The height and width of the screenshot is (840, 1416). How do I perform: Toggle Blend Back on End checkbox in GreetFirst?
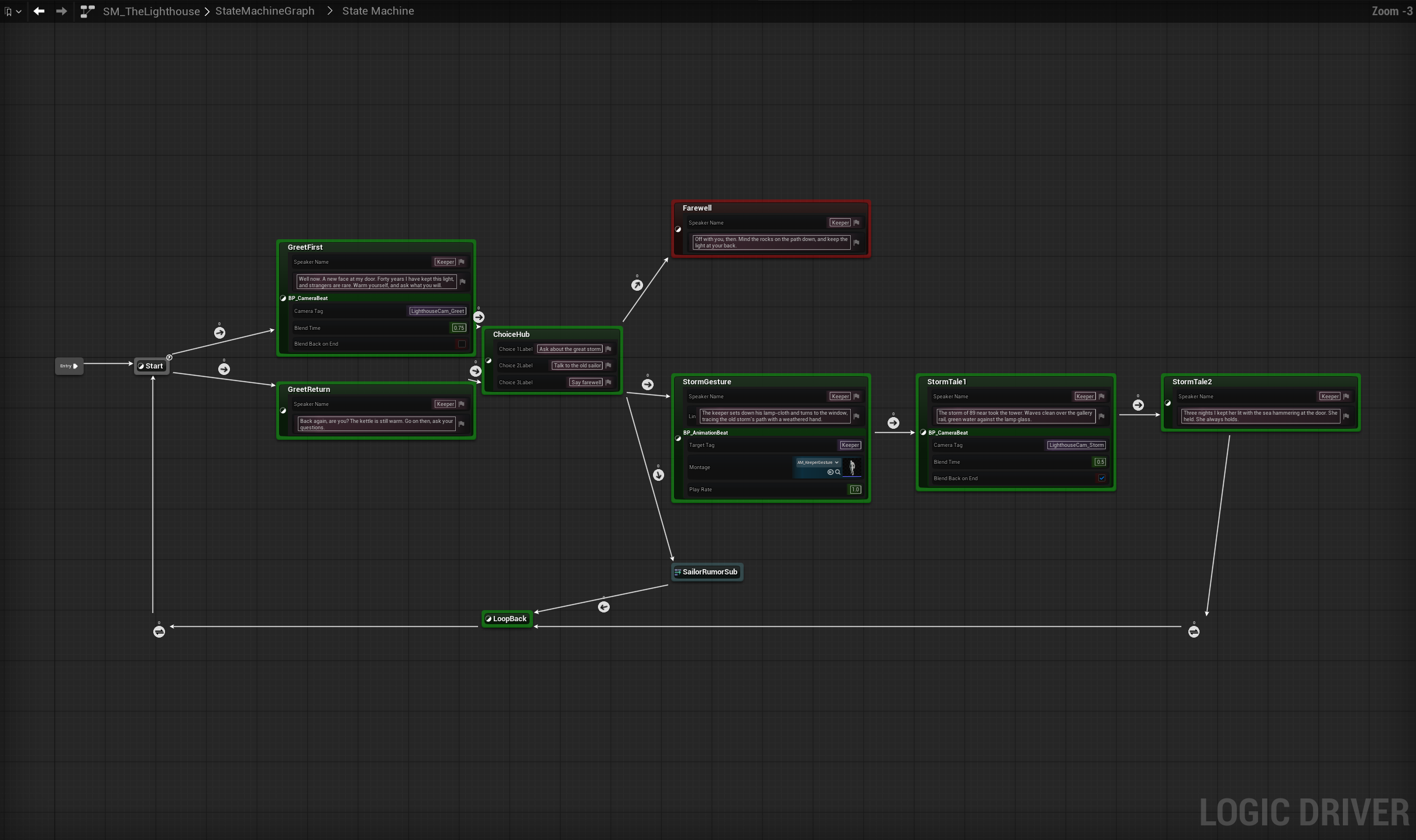pyautogui.click(x=462, y=344)
